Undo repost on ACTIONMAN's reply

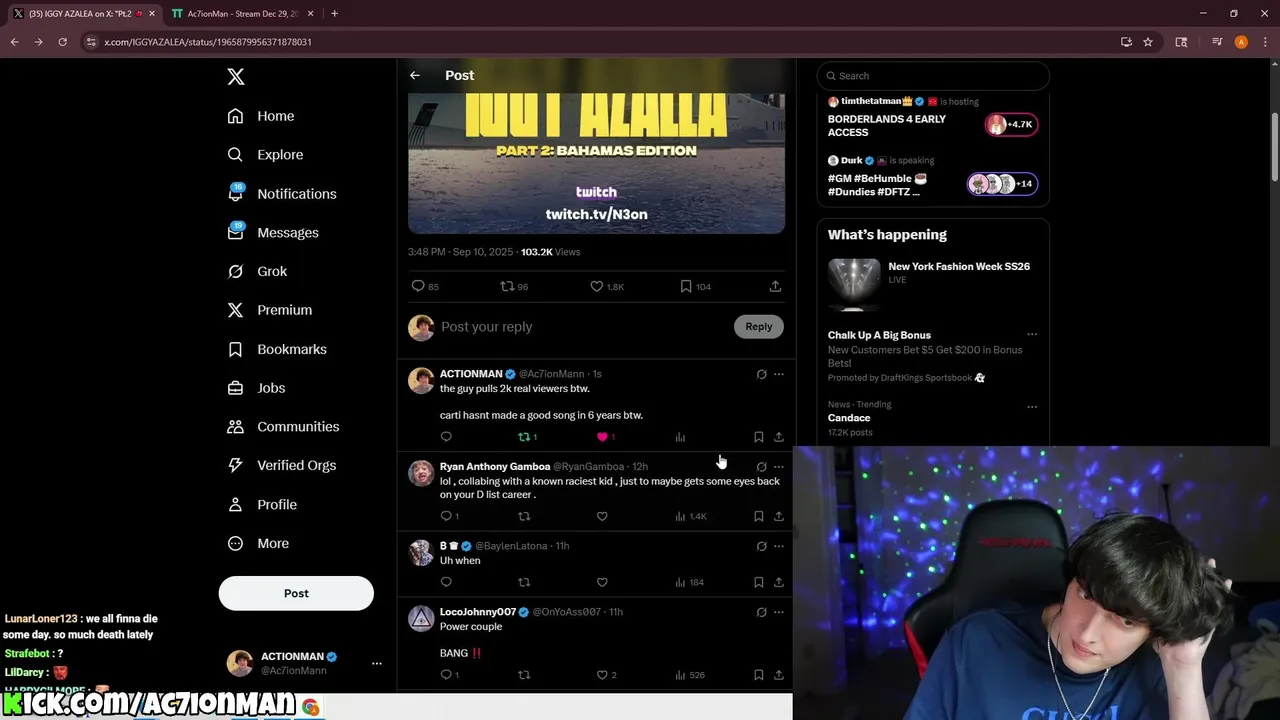click(526, 437)
